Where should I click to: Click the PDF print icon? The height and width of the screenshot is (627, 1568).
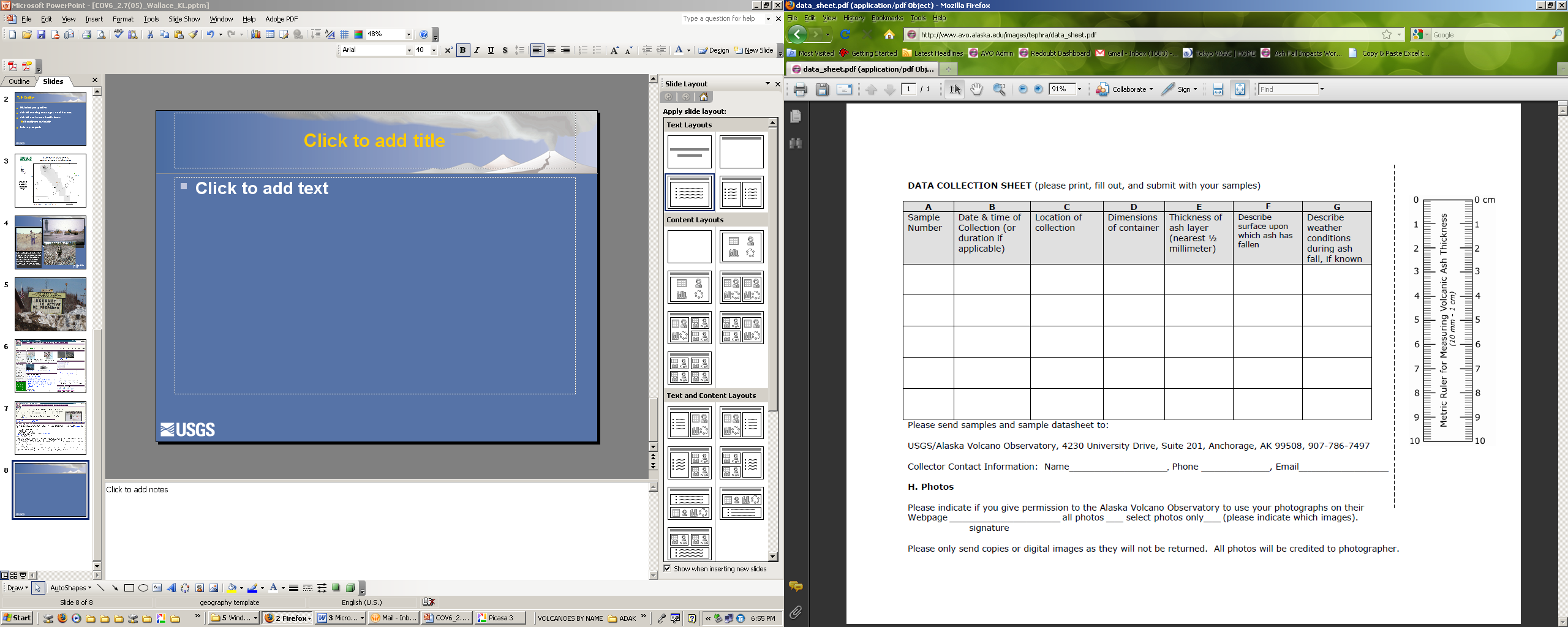coord(800,89)
